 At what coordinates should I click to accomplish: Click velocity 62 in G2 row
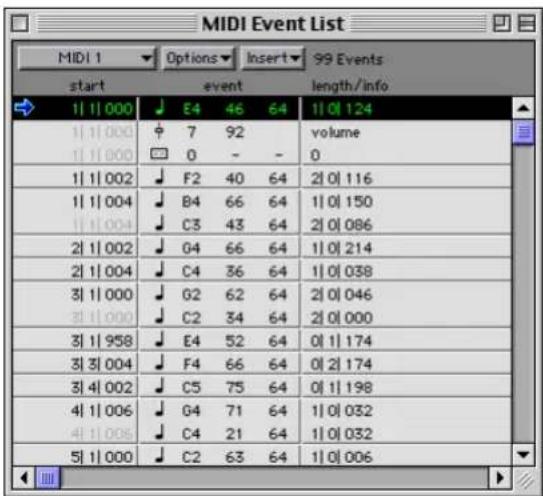pos(234,295)
